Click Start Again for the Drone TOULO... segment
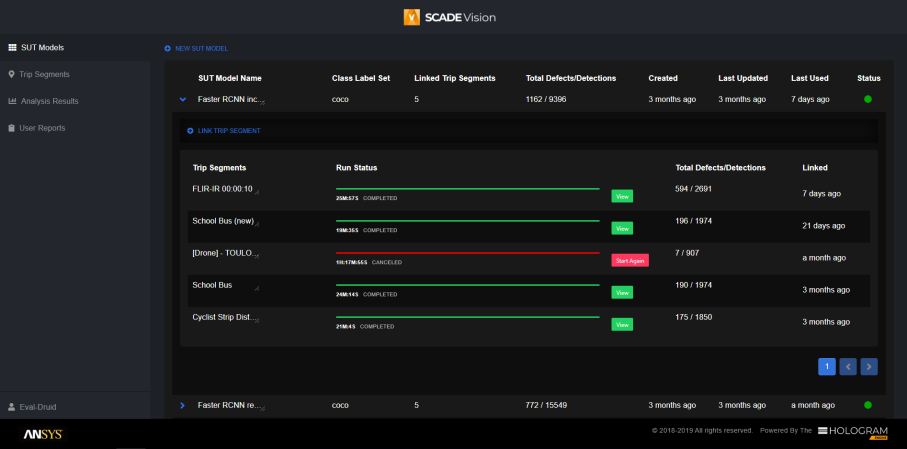 (630, 260)
